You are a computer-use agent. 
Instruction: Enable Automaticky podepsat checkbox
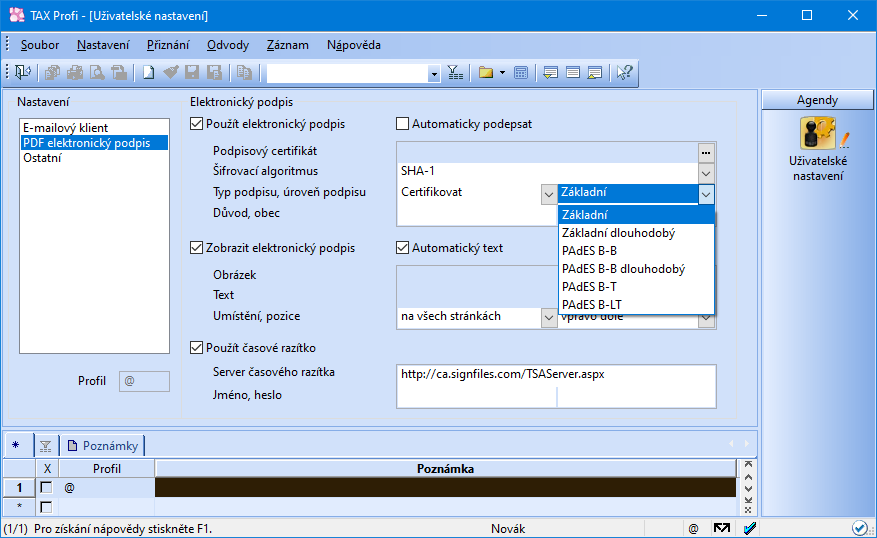pyautogui.click(x=402, y=124)
